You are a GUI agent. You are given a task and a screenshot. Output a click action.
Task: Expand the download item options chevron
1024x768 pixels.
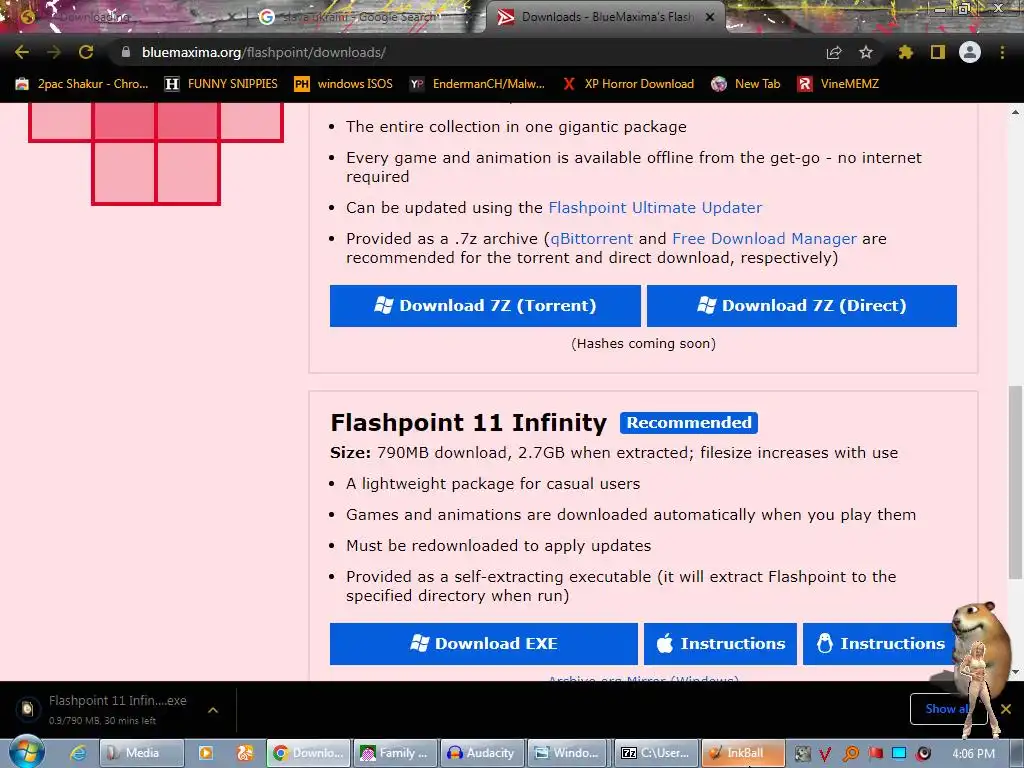pos(213,710)
